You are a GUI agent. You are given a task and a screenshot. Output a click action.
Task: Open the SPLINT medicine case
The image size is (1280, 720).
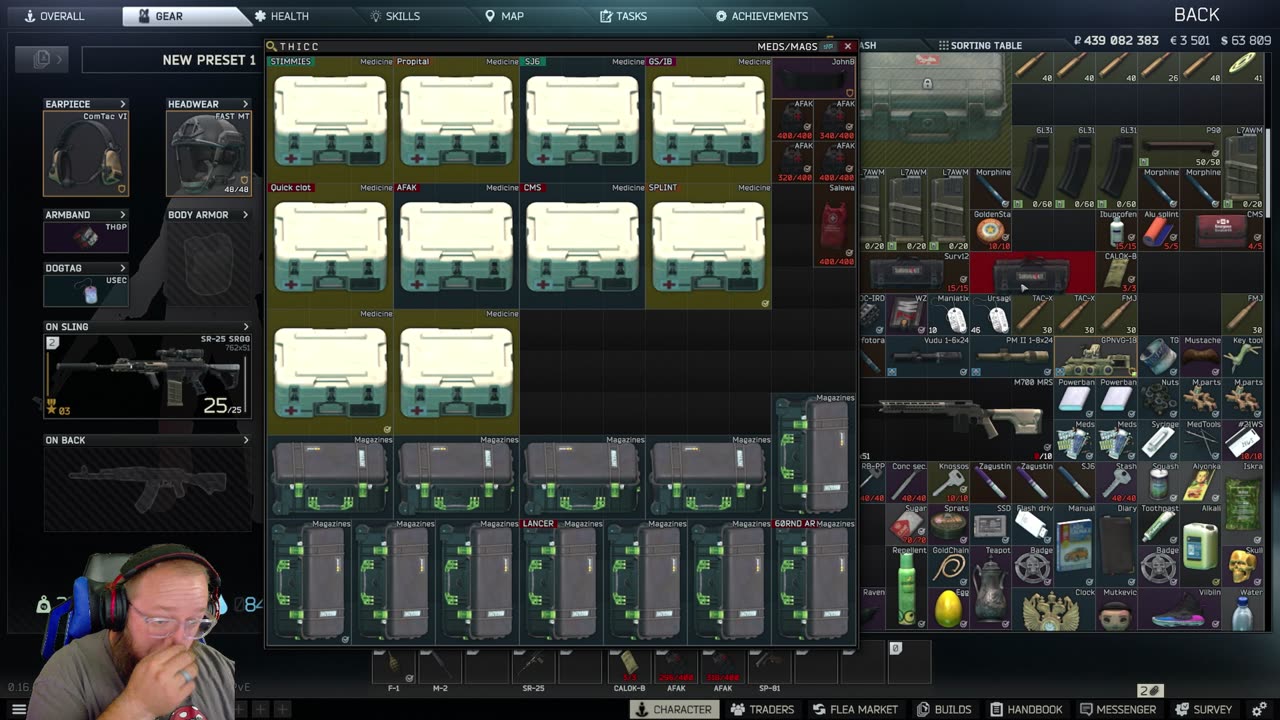click(x=708, y=245)
